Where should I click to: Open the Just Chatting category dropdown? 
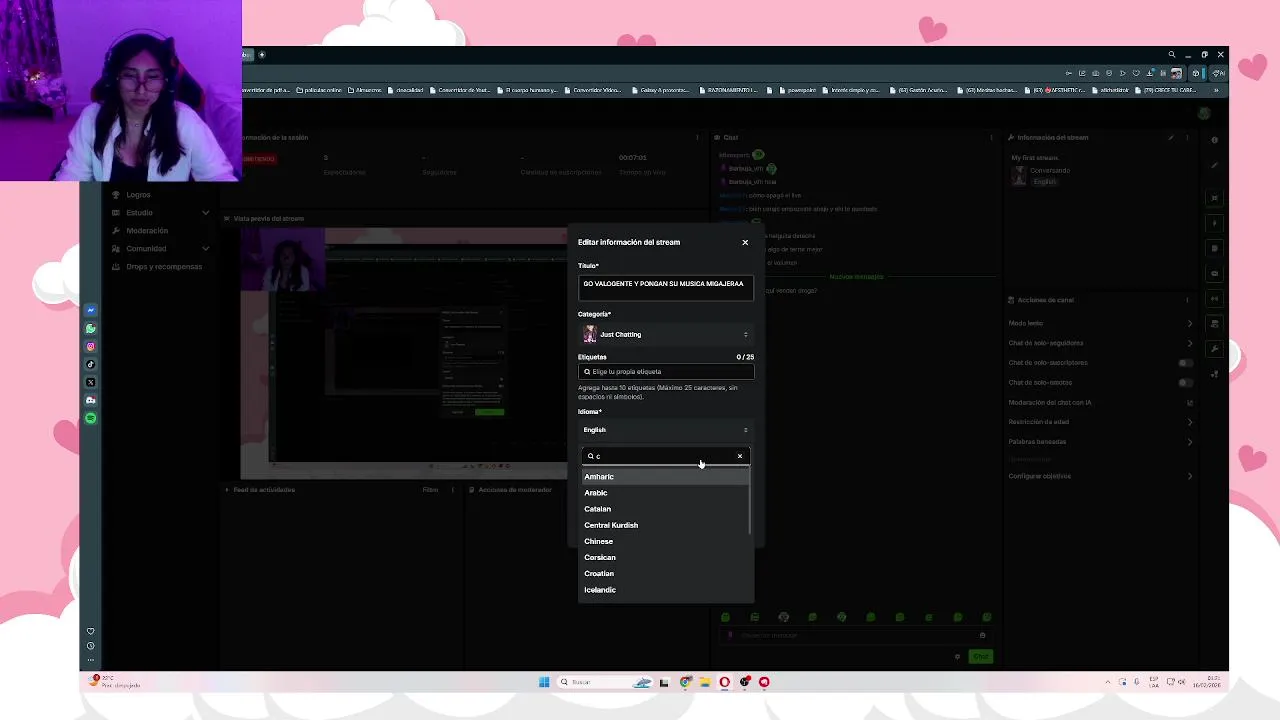tap(665, 334)
